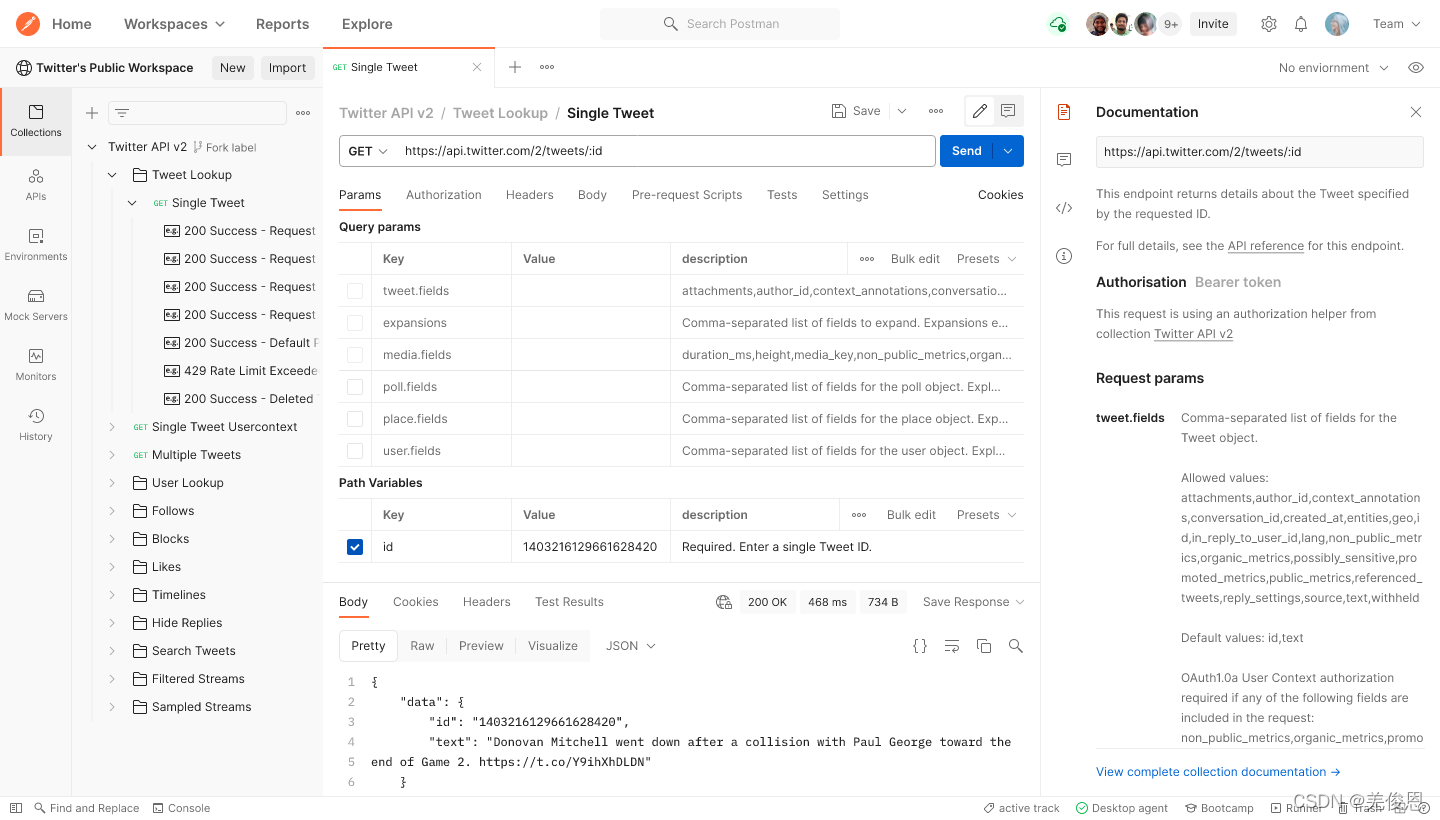Screen dimensions: 1440x820
Task: Enable the media.fields parameter checkbox
Action: tap(355, 355)
